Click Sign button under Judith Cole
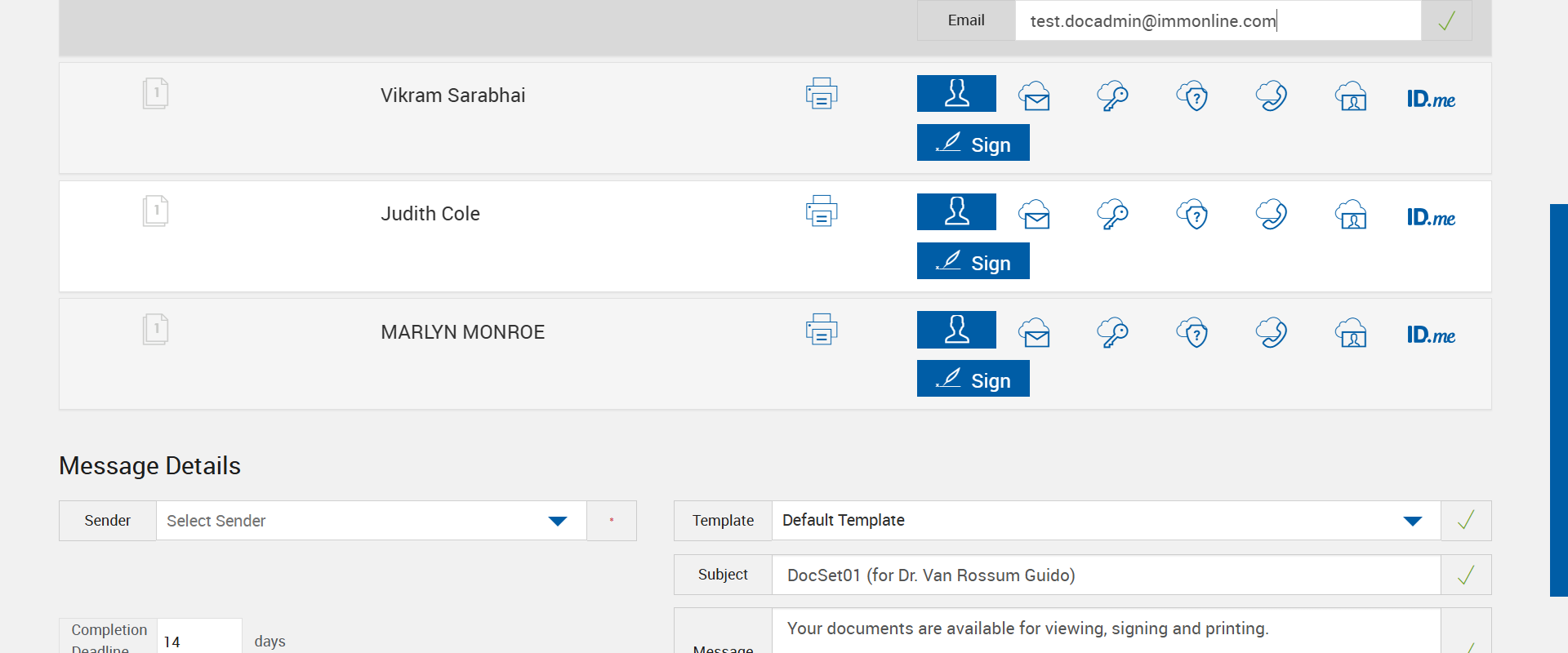Viewport: 1568px width, 653px height. (x=973, y=261)
